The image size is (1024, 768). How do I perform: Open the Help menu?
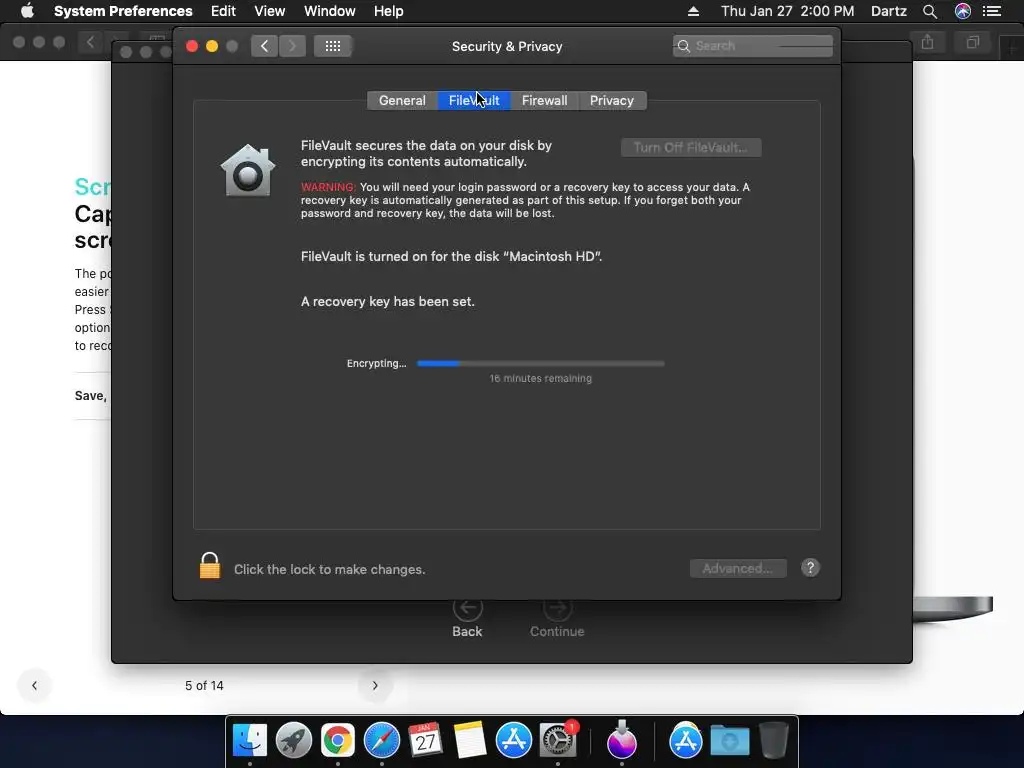(x=389, y=11)
